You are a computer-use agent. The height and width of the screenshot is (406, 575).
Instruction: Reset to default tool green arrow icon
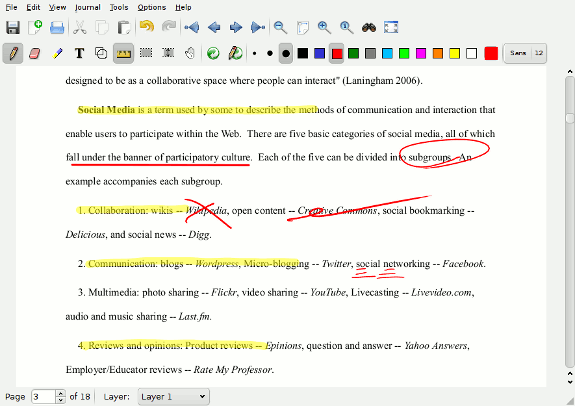point(213,54)
